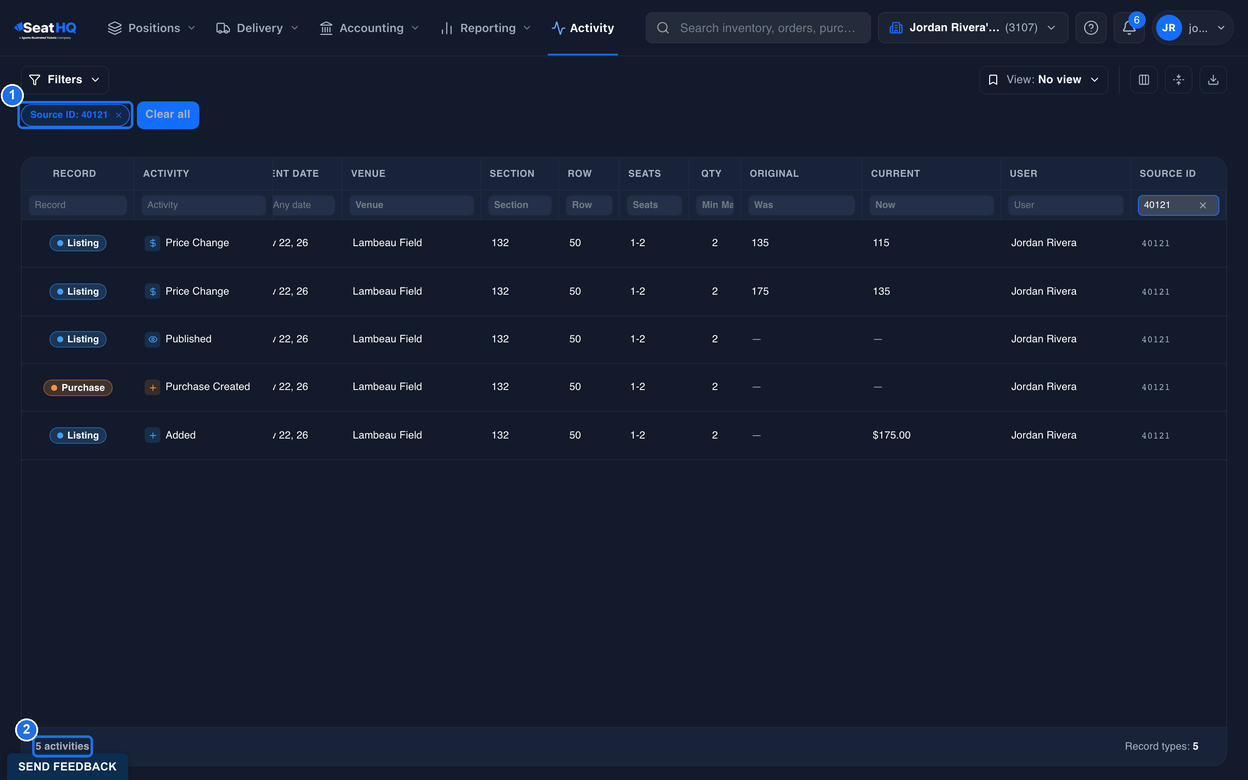Viewport: 1248px width, 780px height.
Task: Sort by the VENUE column header
Action: coord(368,174)
